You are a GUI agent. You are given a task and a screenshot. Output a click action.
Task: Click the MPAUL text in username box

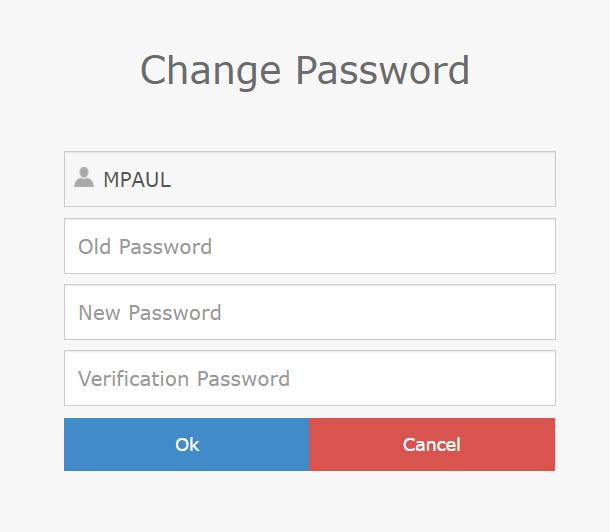(137, 180)
